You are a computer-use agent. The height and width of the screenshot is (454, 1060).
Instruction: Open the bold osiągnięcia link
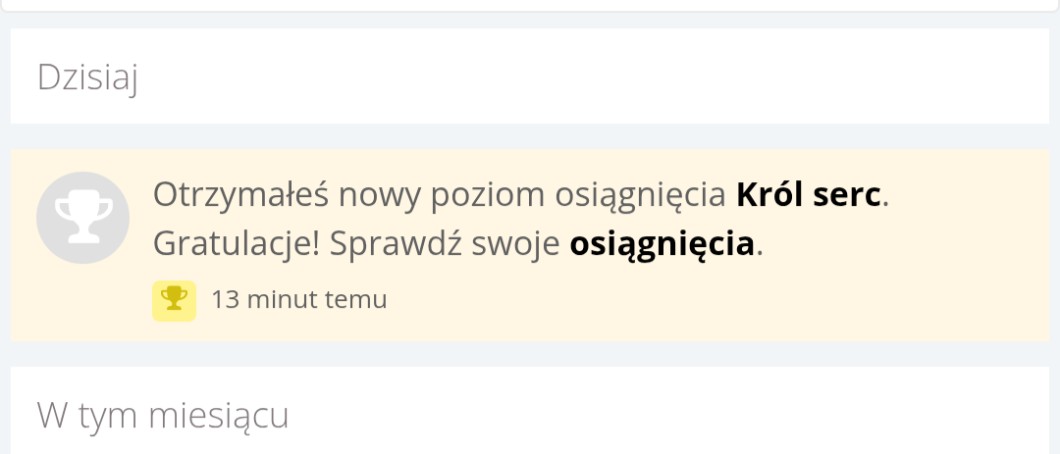pos(661,244)
